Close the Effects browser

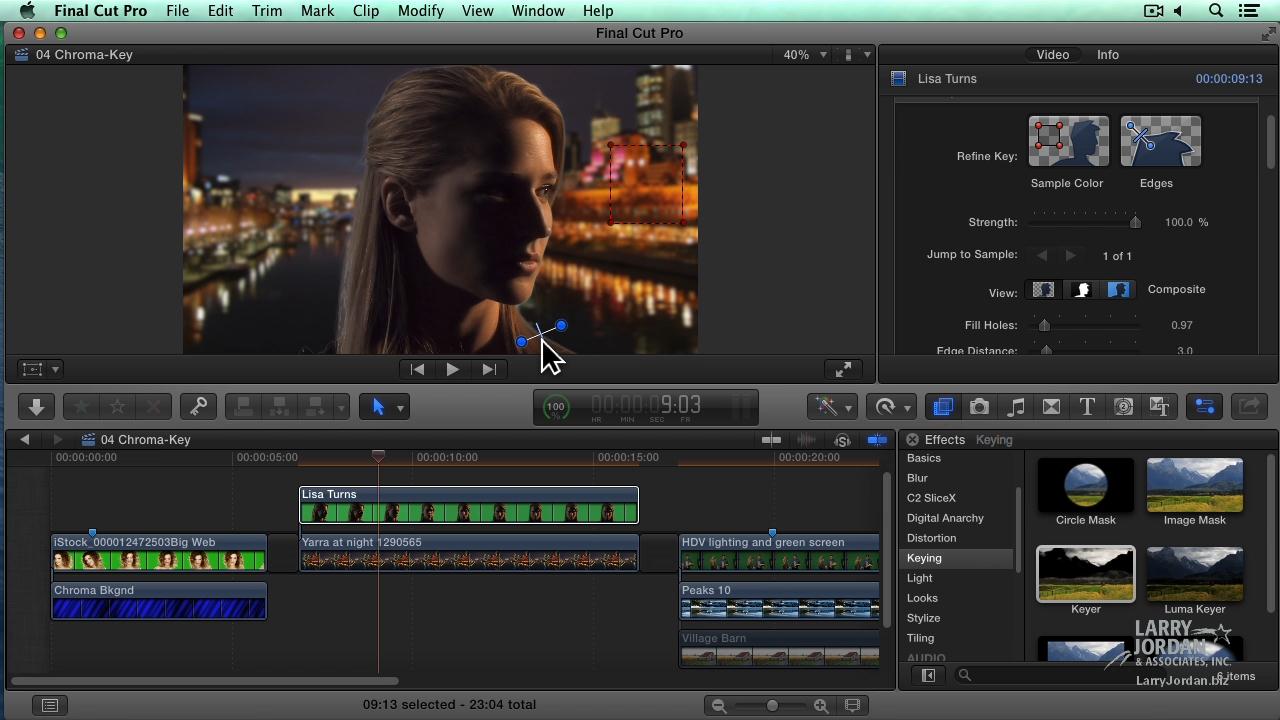[912, 440]
